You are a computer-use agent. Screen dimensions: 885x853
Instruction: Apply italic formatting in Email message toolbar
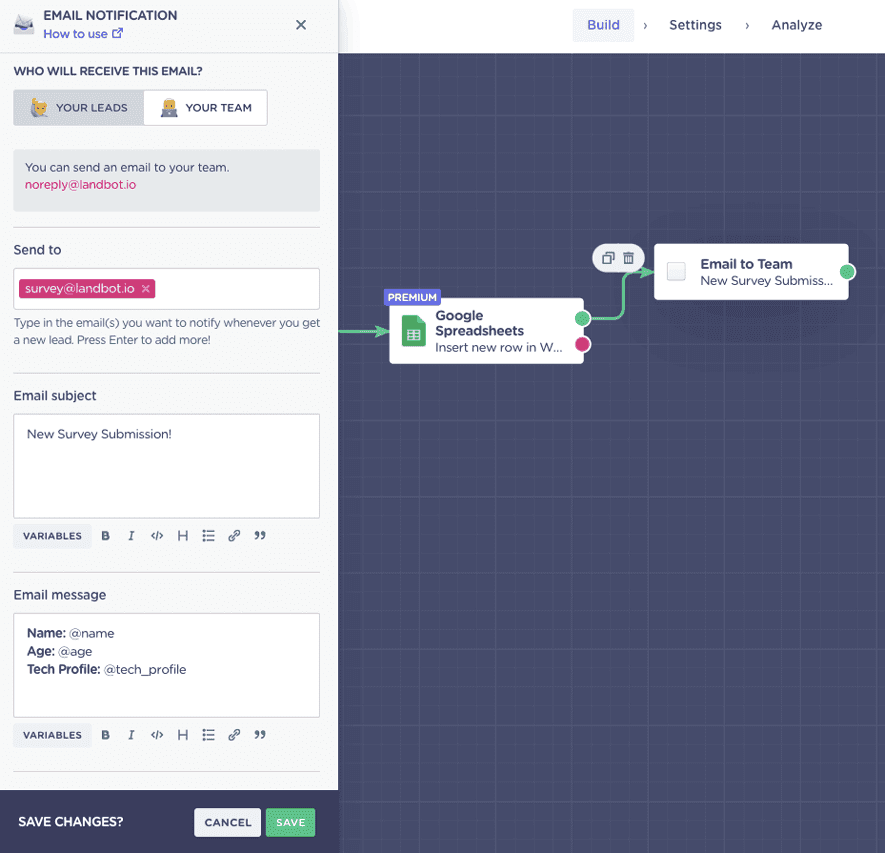click(x=131, y=735)
